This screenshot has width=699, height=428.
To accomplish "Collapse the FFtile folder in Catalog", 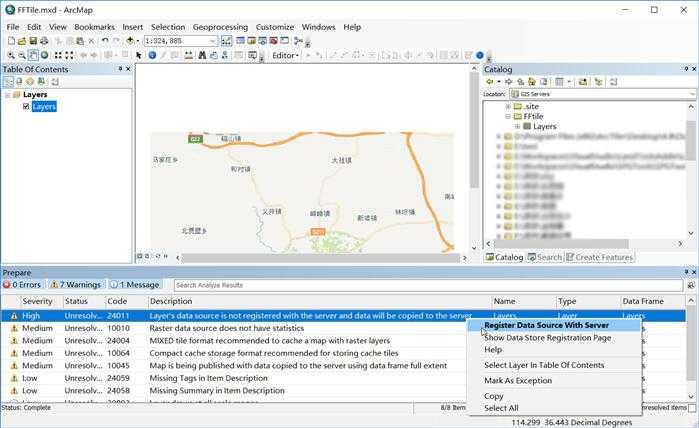I will pos(508,116).
